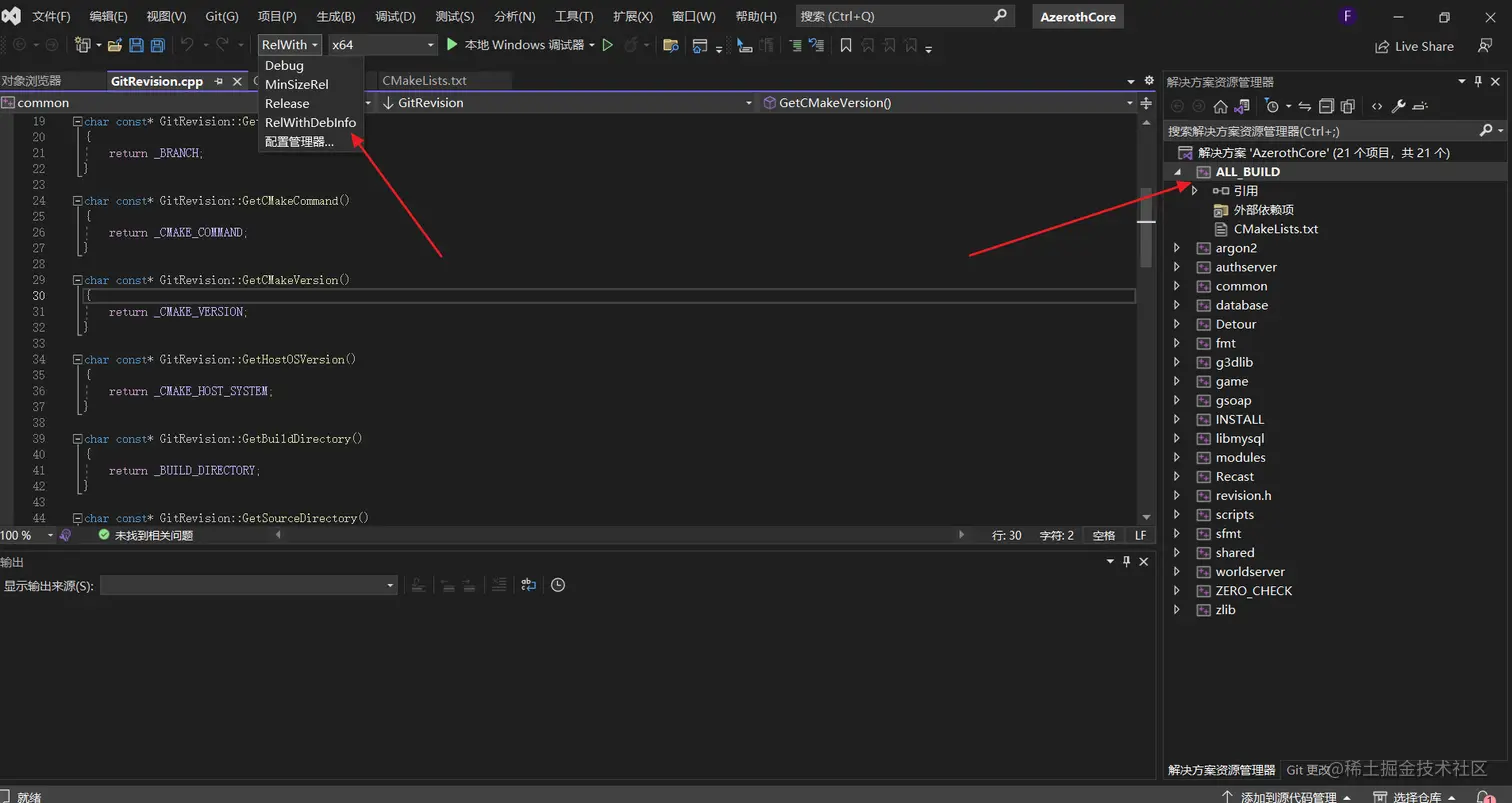Switch to the 对象浏览器 tab

point(31,81)
